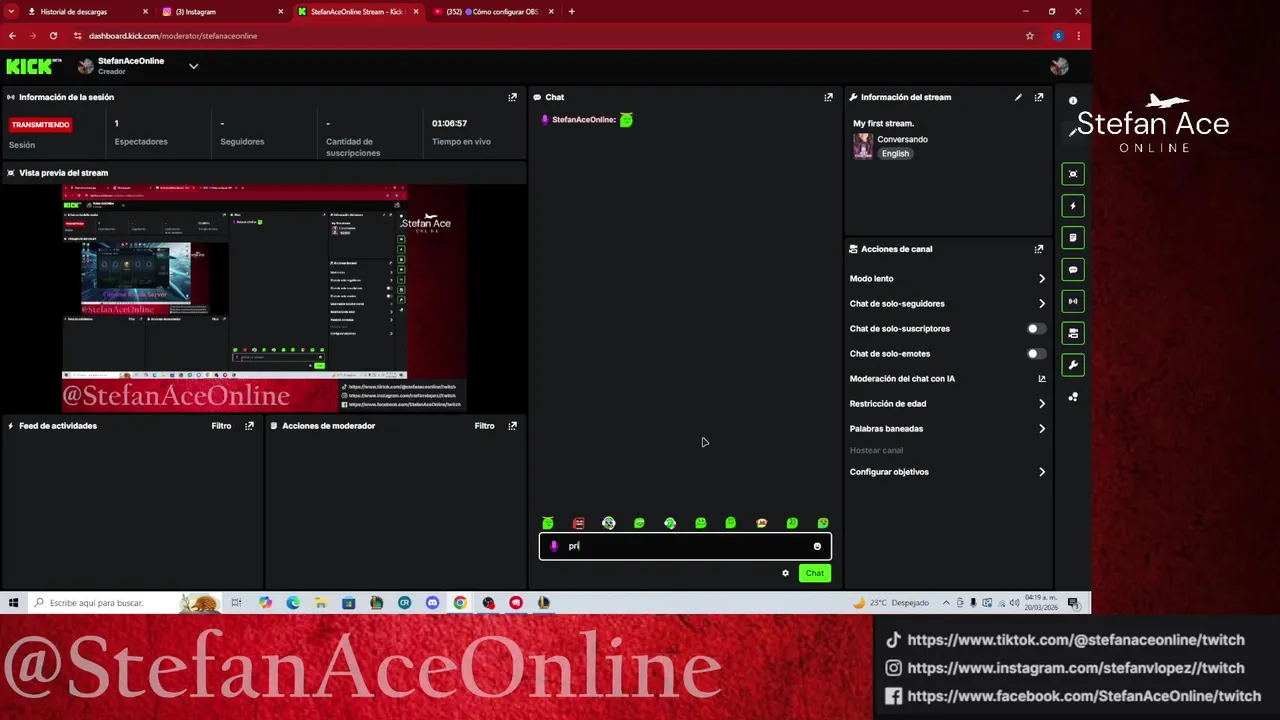Open the emote picker smiley in chat input

(817, 546)
